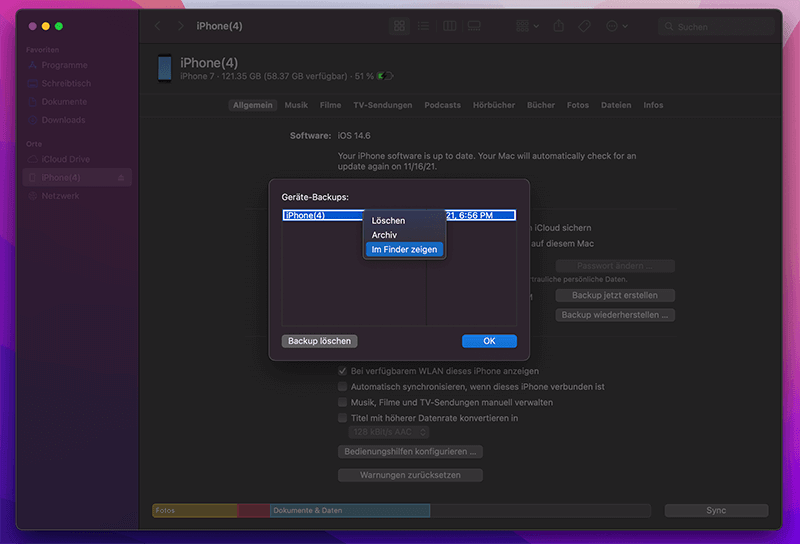
Task: Open Netzwerk in the sidebar
Action: pyautogui.click(x=60, y=196)
